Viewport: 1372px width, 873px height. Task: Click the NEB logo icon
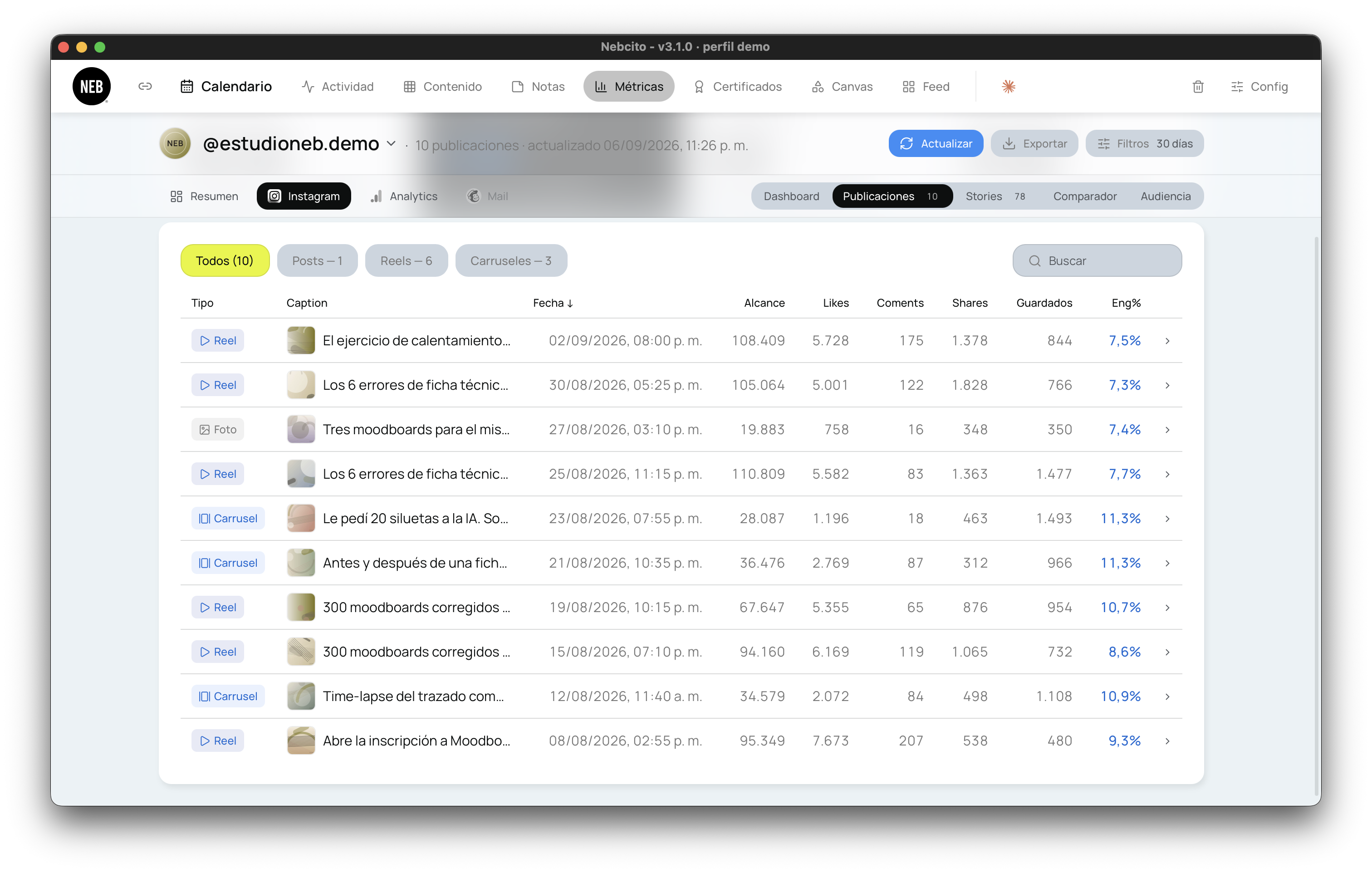pyautogui.click(x=91, y=87)
